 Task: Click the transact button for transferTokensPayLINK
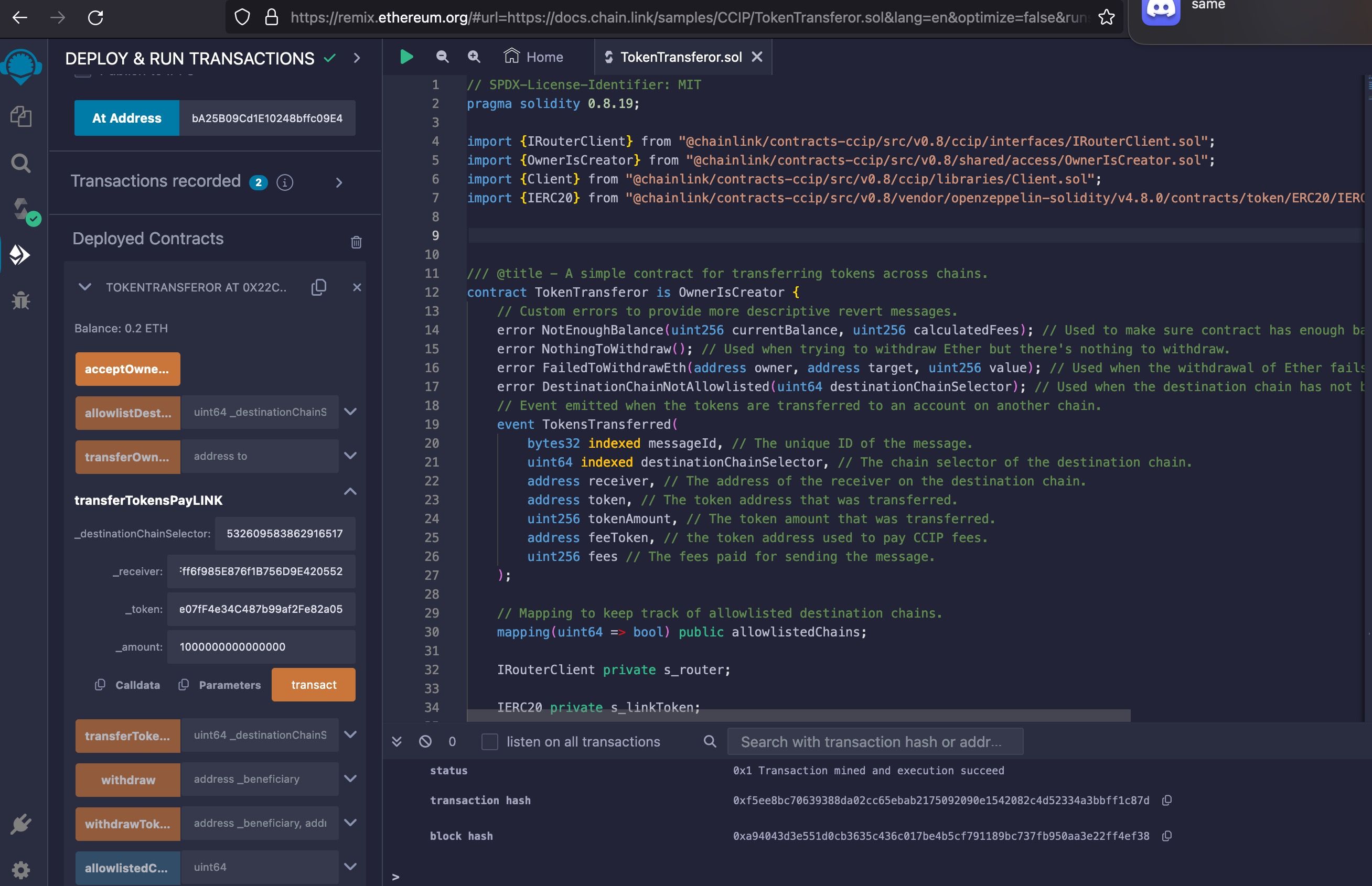pos(313,684)
